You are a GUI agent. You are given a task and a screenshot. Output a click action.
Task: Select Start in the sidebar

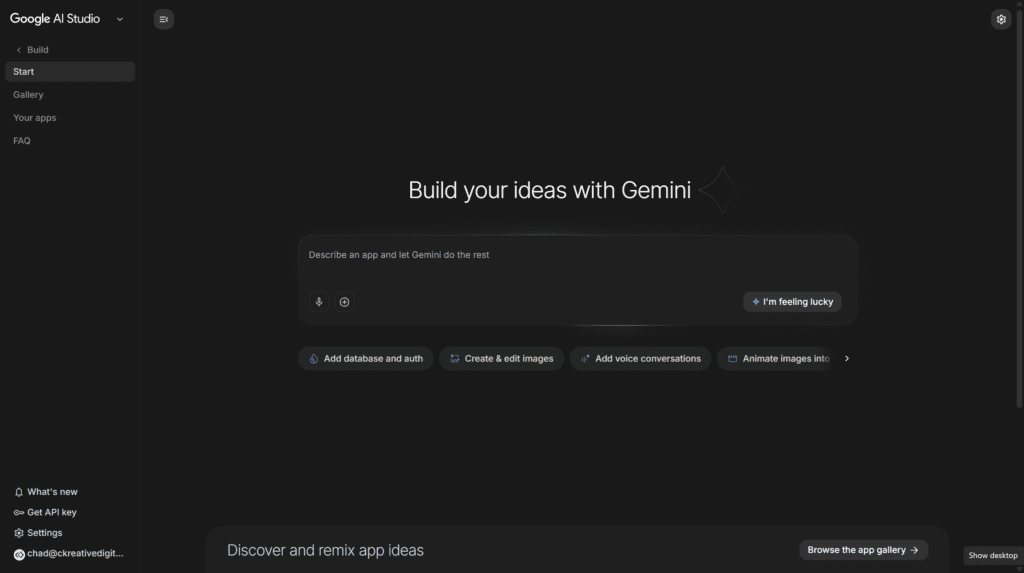(70, 72)
